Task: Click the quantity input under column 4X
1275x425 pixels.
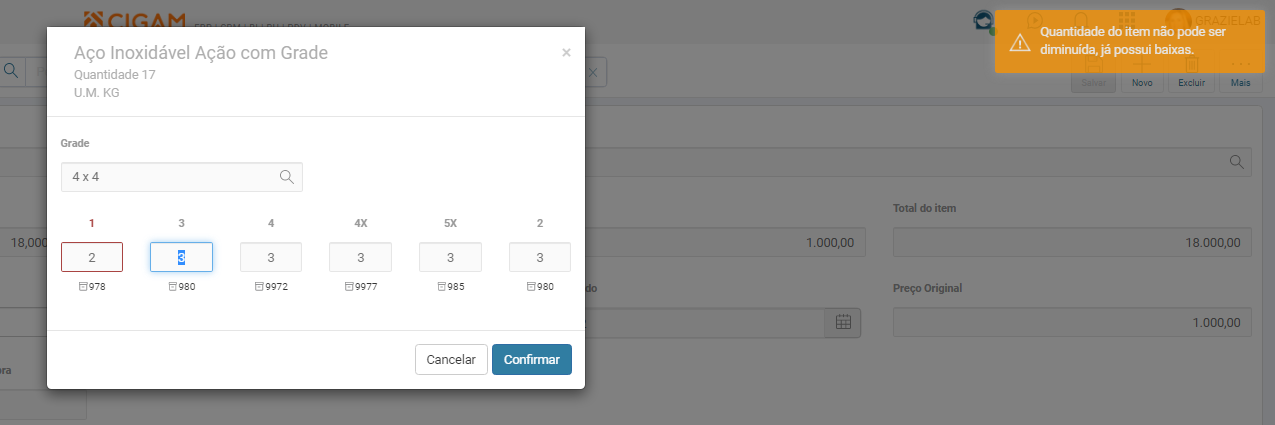Action: click(360, 257)
